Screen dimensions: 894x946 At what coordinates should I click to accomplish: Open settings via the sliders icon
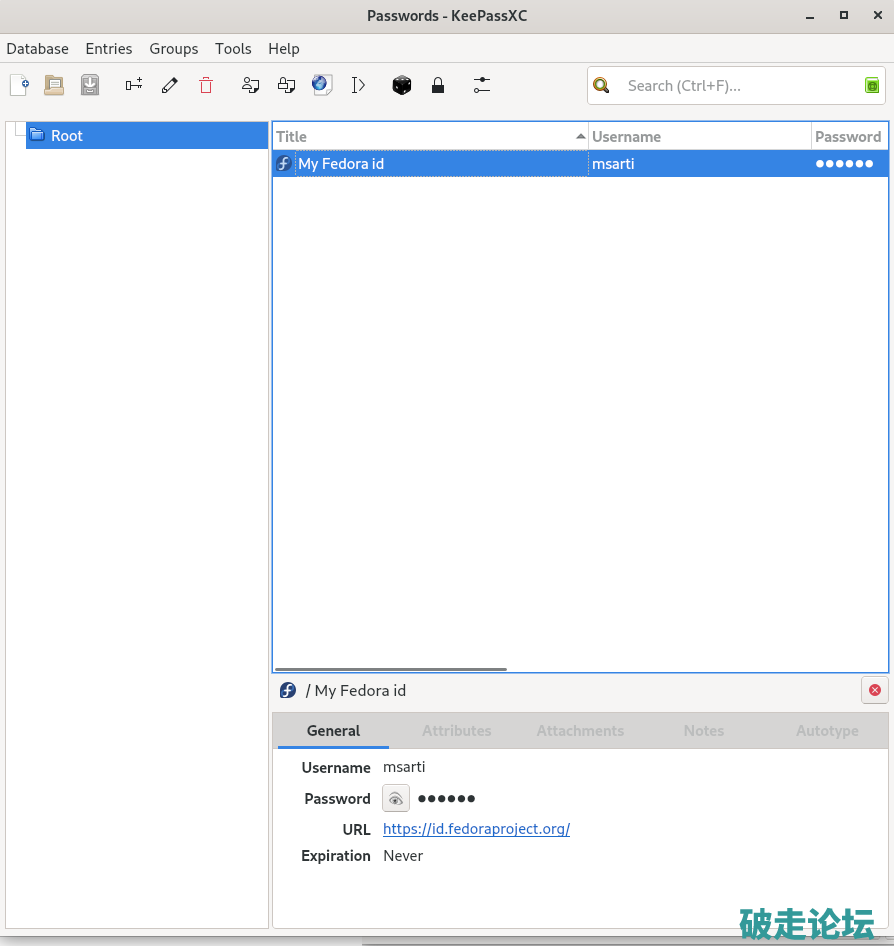pos(482,86)
